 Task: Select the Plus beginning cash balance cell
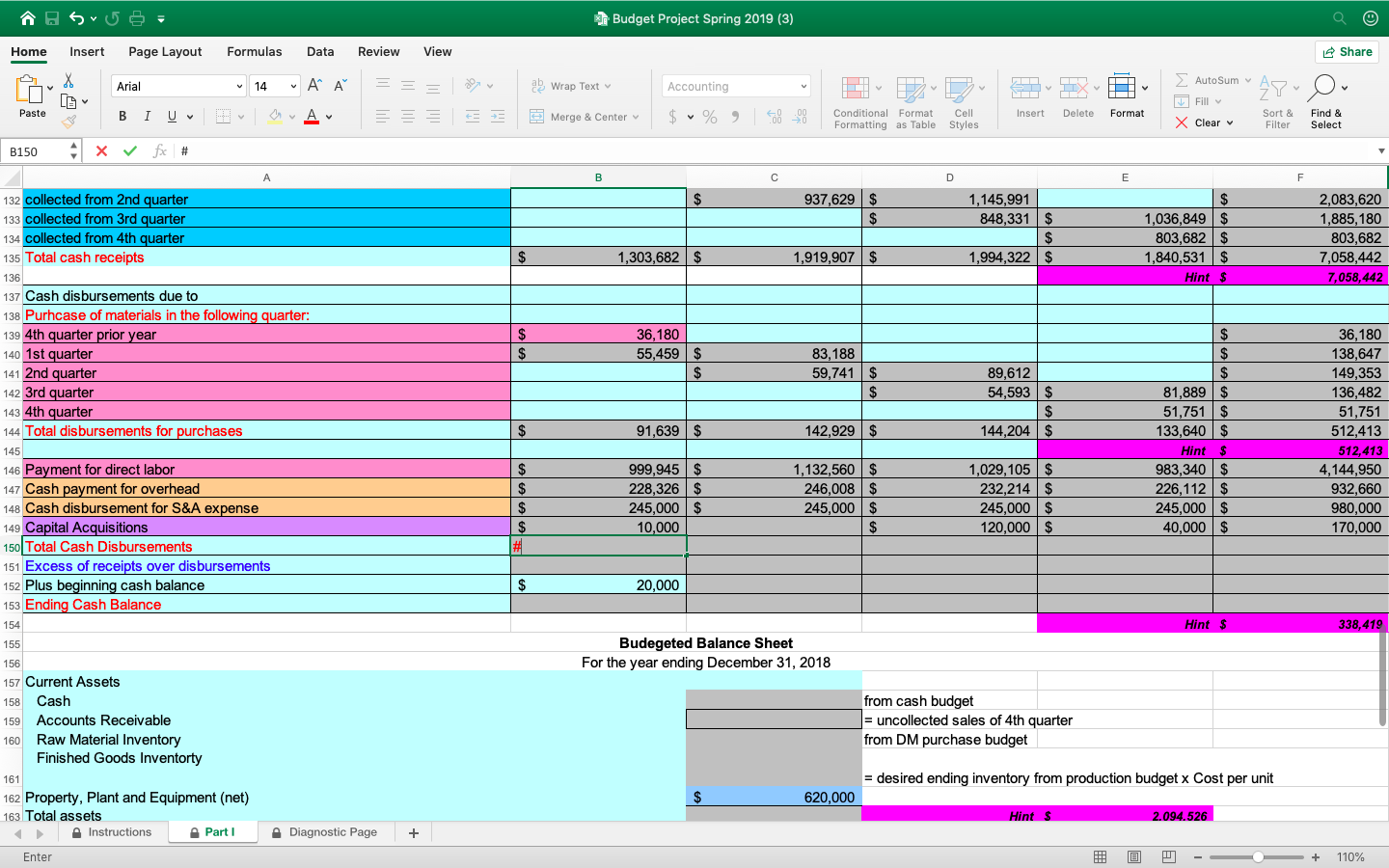coord(267,585)
